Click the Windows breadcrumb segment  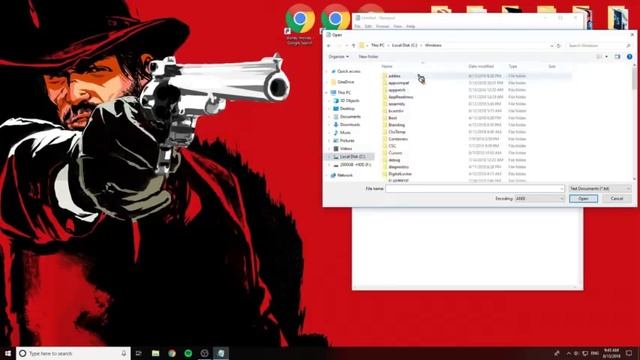tap(433, 45)
